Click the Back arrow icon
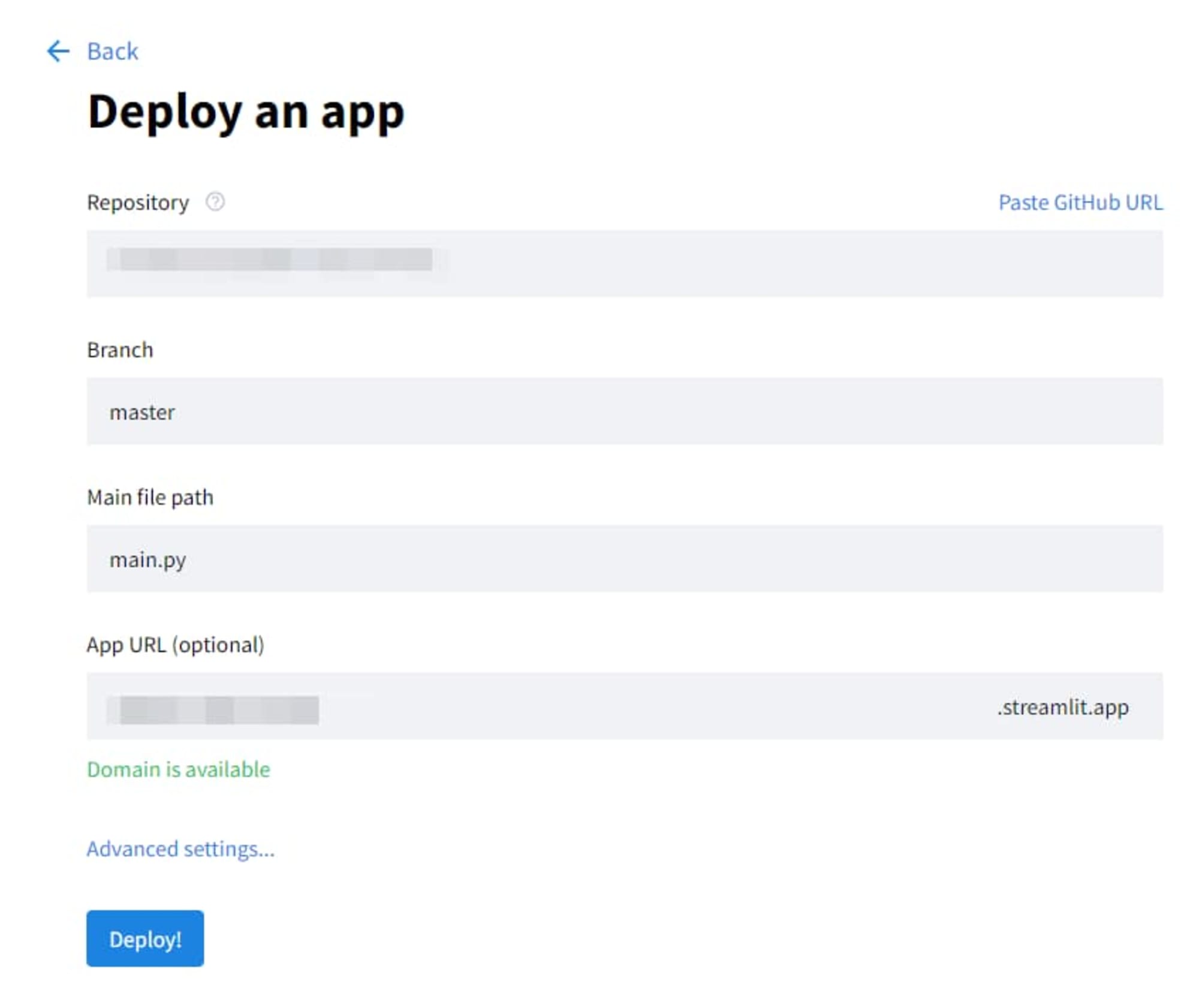Viewport: 1199px width, 1008px height. pos(58,51)
